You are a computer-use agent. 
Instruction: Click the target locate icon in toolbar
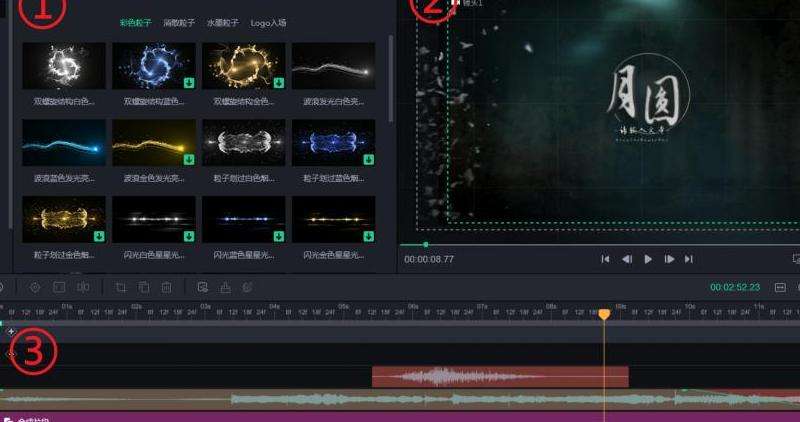(35, 288)
